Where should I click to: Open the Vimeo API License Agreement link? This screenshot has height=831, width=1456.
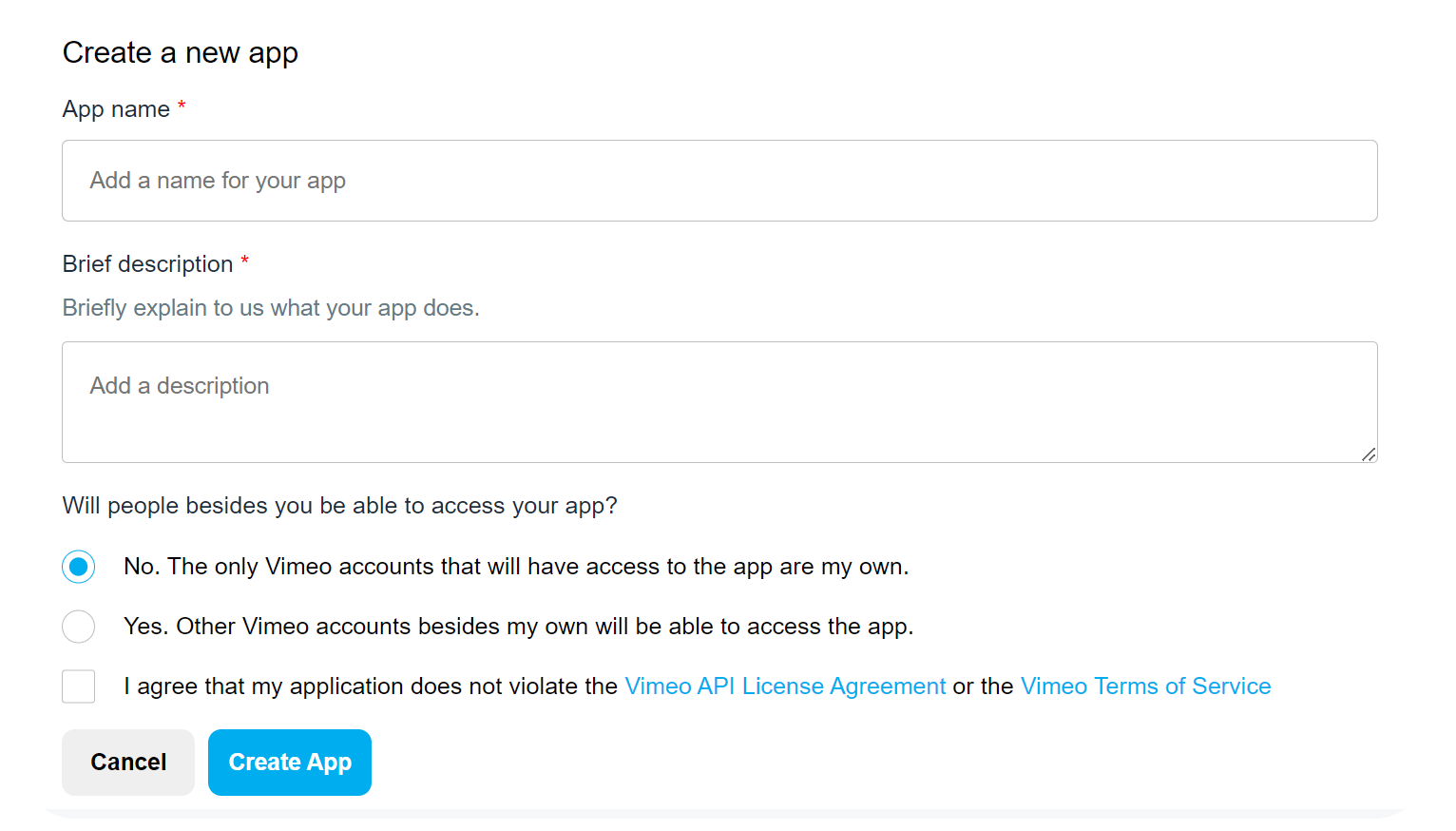(x=784, y=686)
